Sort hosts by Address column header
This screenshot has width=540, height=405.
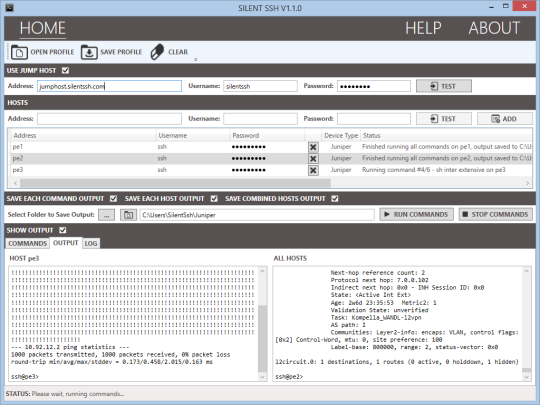(83, 136)
